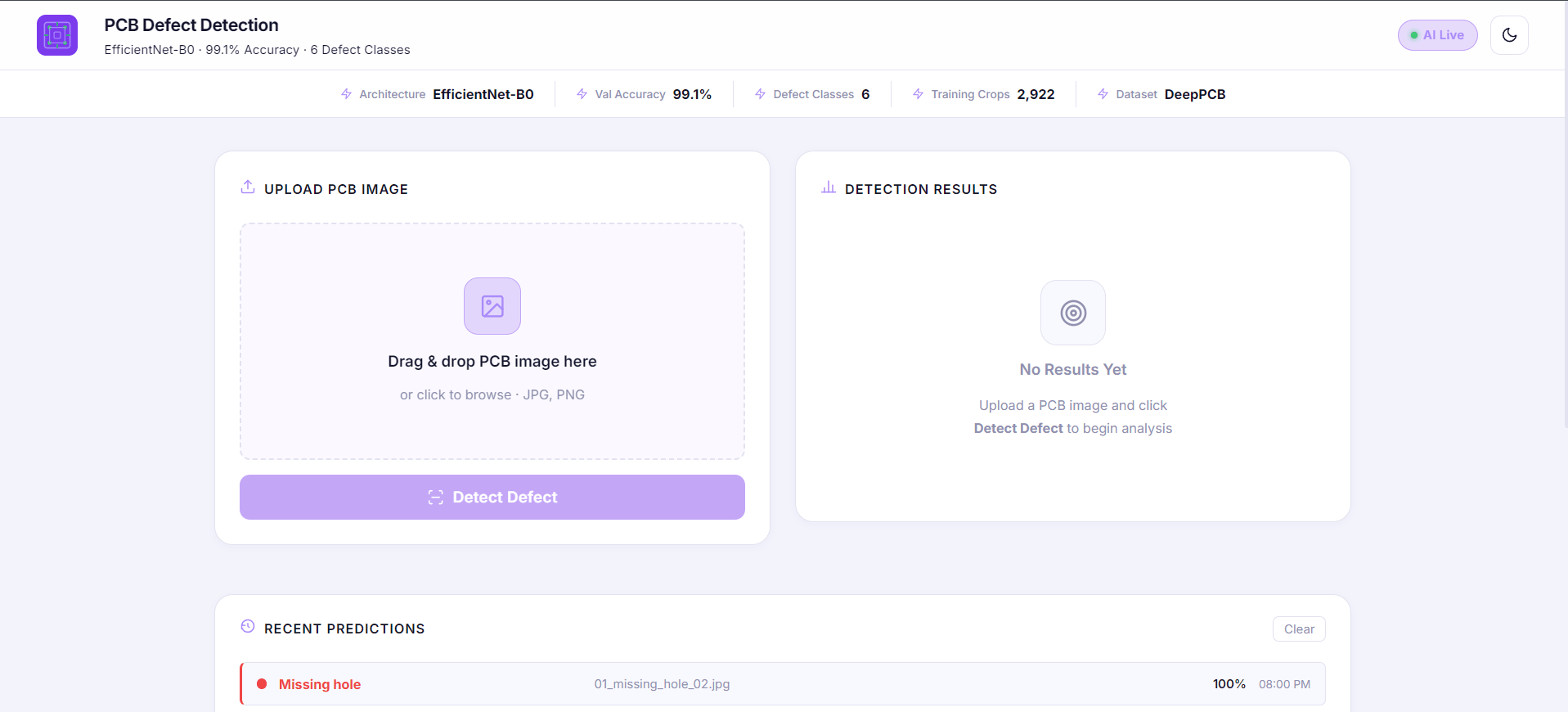The width and height of the screenshot is (1568, 712).
Task: Click the target icon in Detection Results
Action: tap(1073, 313)
